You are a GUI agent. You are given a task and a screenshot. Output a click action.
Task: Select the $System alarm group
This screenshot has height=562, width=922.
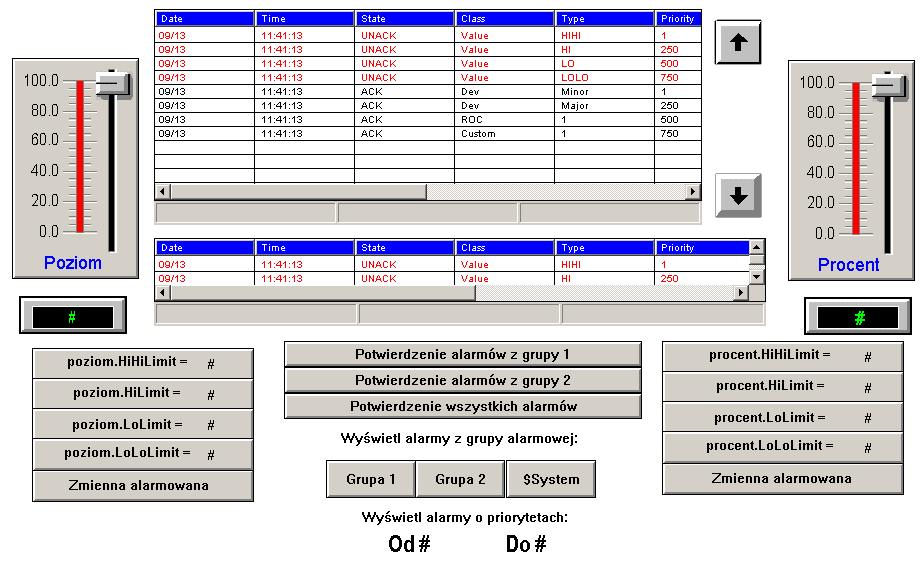551,479
